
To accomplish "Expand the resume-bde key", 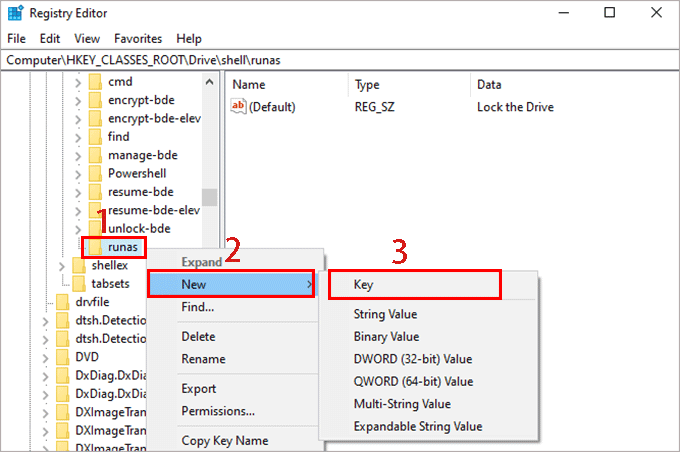I will click(x=78, y=193).
